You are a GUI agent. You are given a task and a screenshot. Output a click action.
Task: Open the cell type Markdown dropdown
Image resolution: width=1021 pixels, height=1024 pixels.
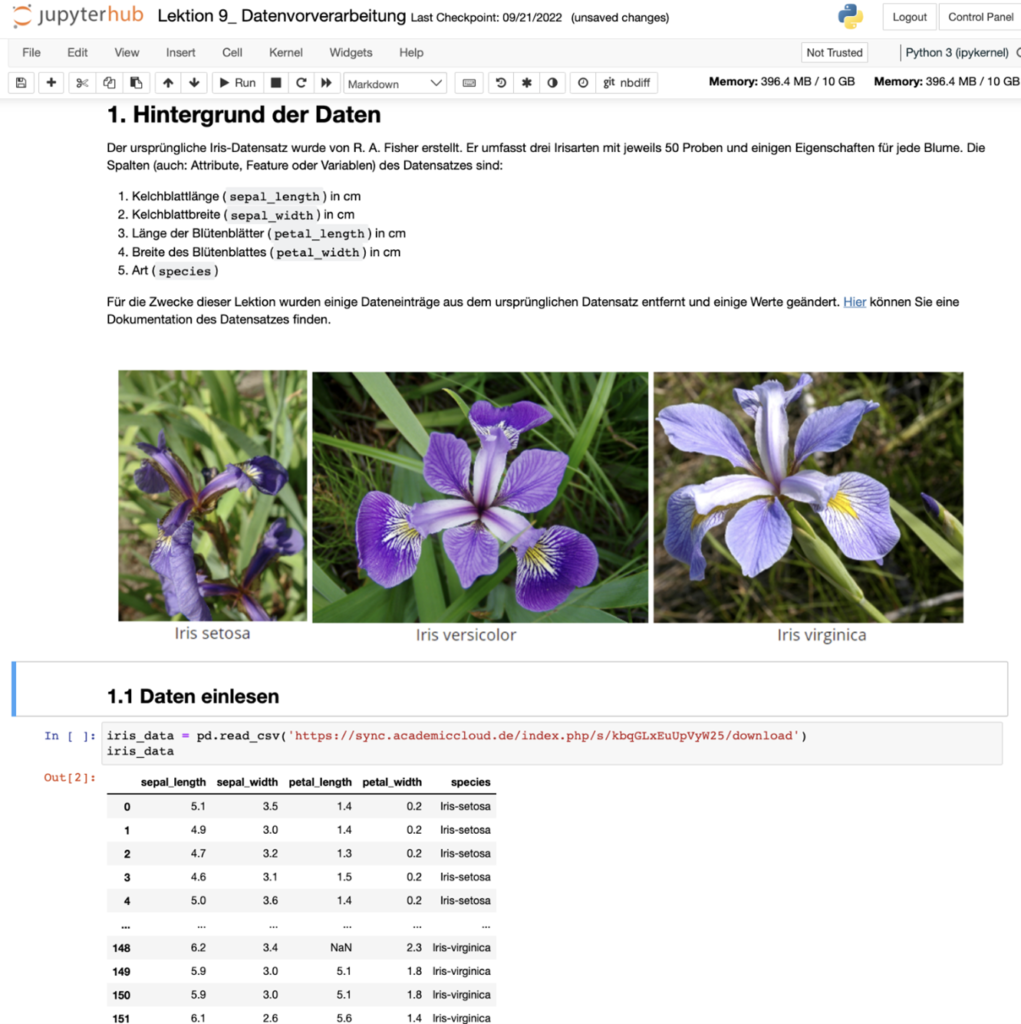pos(395,84)
